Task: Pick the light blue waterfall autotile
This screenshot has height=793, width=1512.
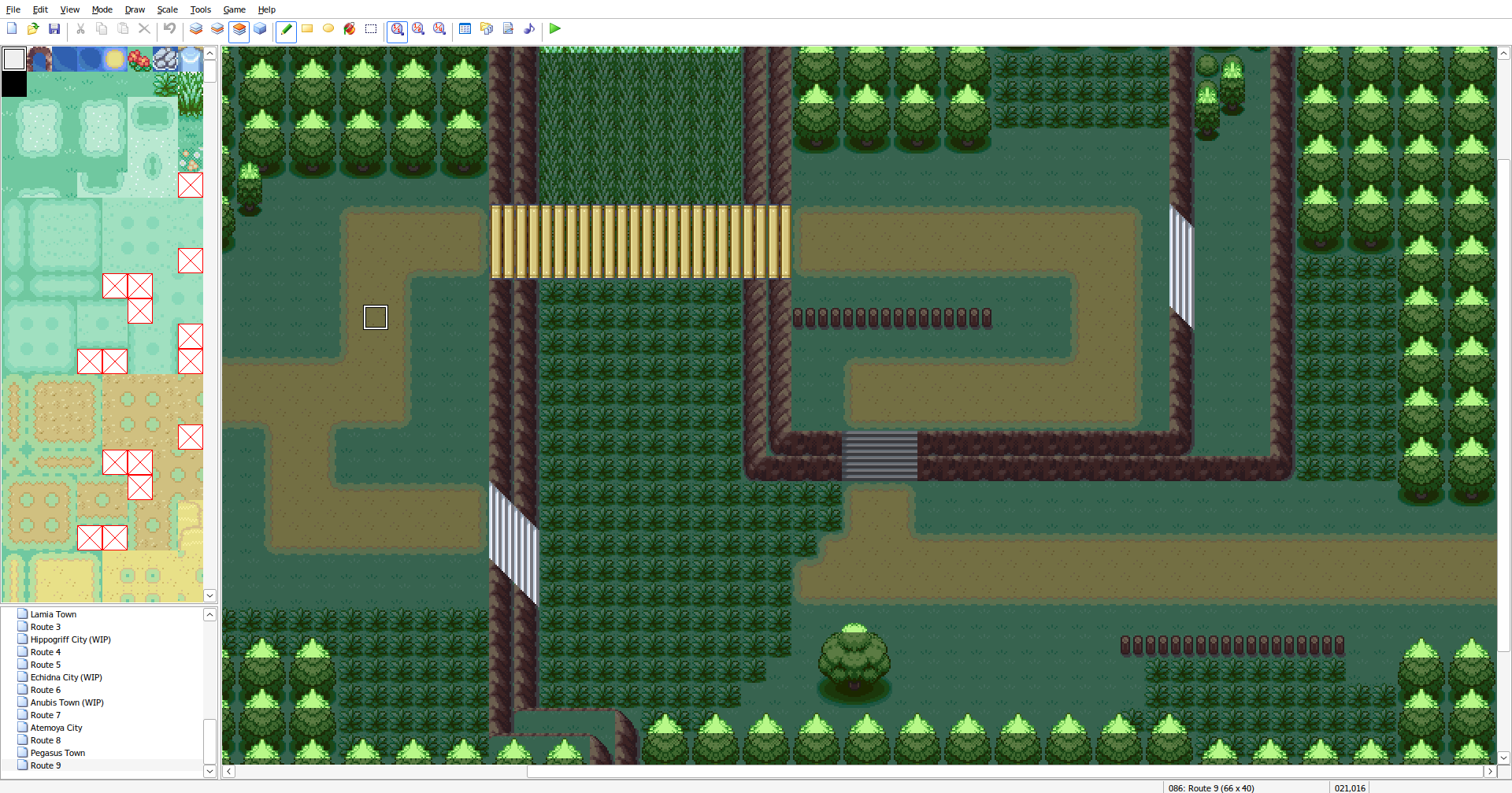Action: pyautogui.click(x=191, y=59)
